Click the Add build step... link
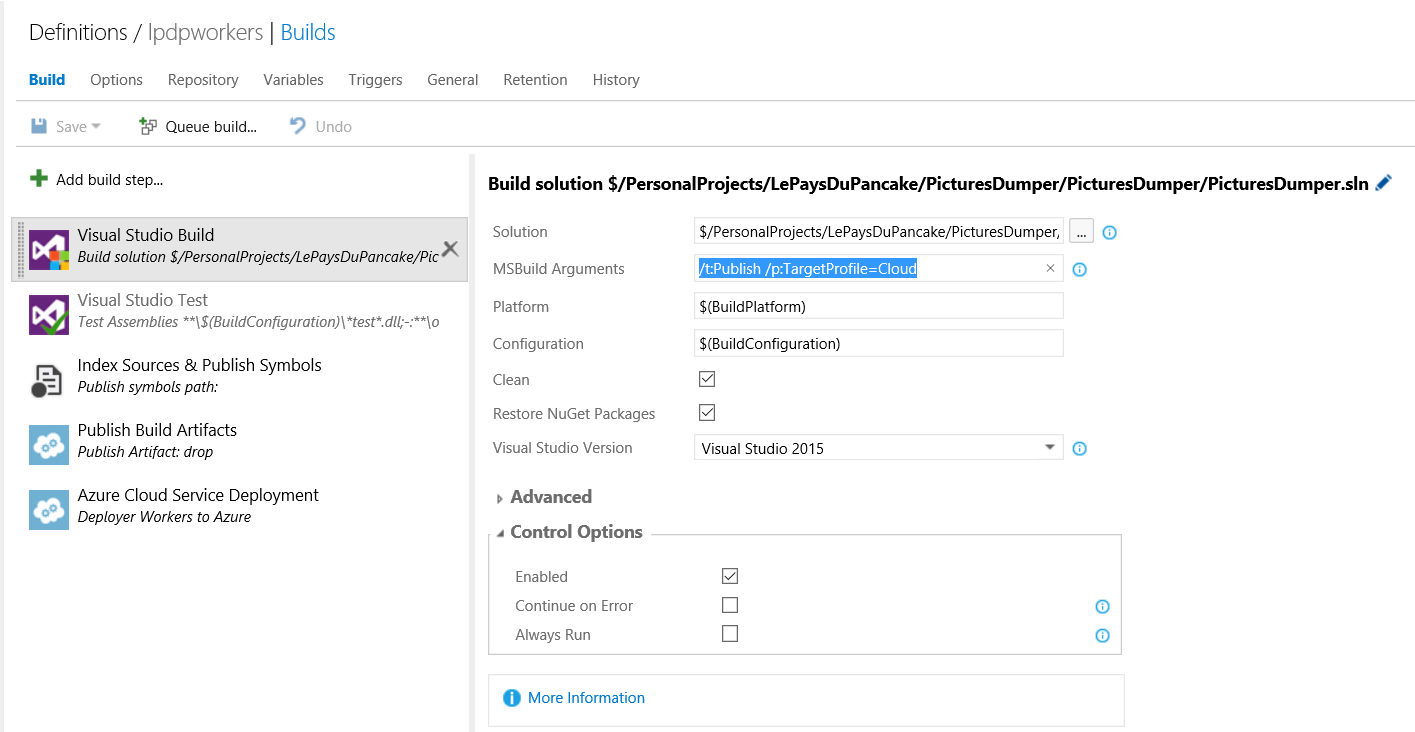Image resolution: width=1415 pixels, height=732 pixels. tap(109, 180)
